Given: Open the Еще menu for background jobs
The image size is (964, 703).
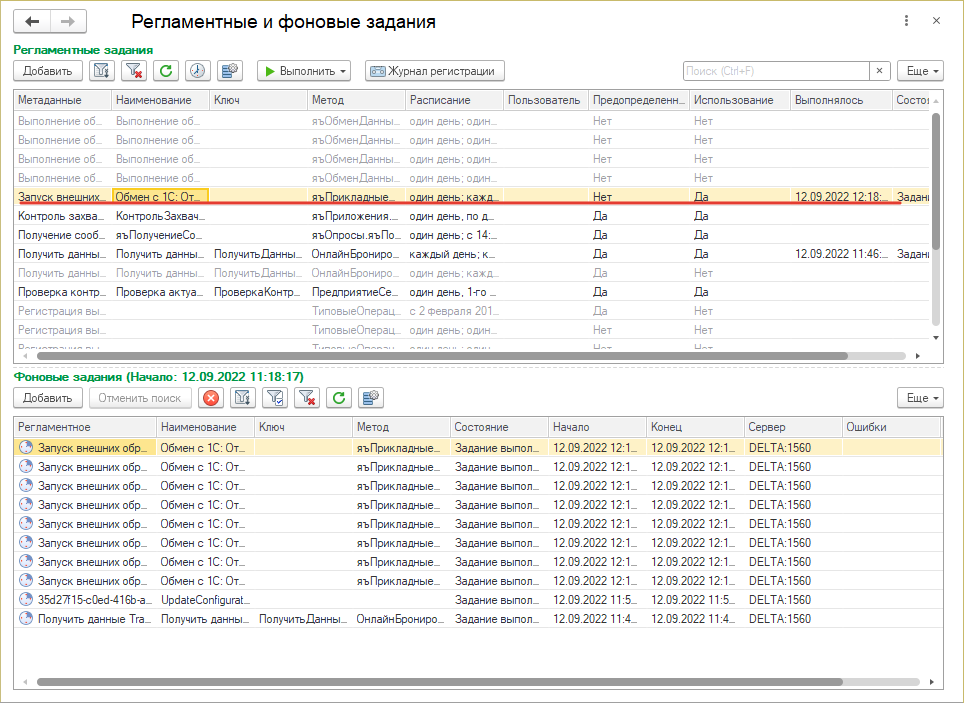Looking at the screenshot, I should tap(919, 398).
